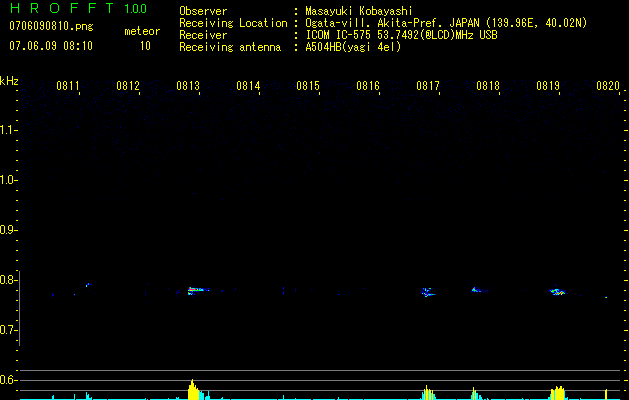
Task: Click the 0.8 kHz frequency label
Action: pyautogui.click(x=8, y=280)
